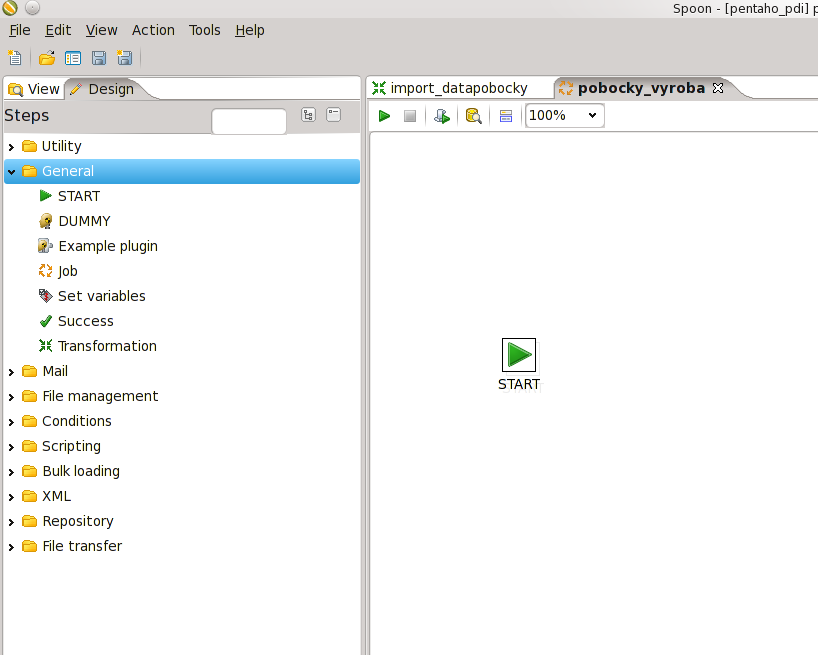Open the zoom level 100% dropdown
818x655 pixels.
tap(564, 116)
